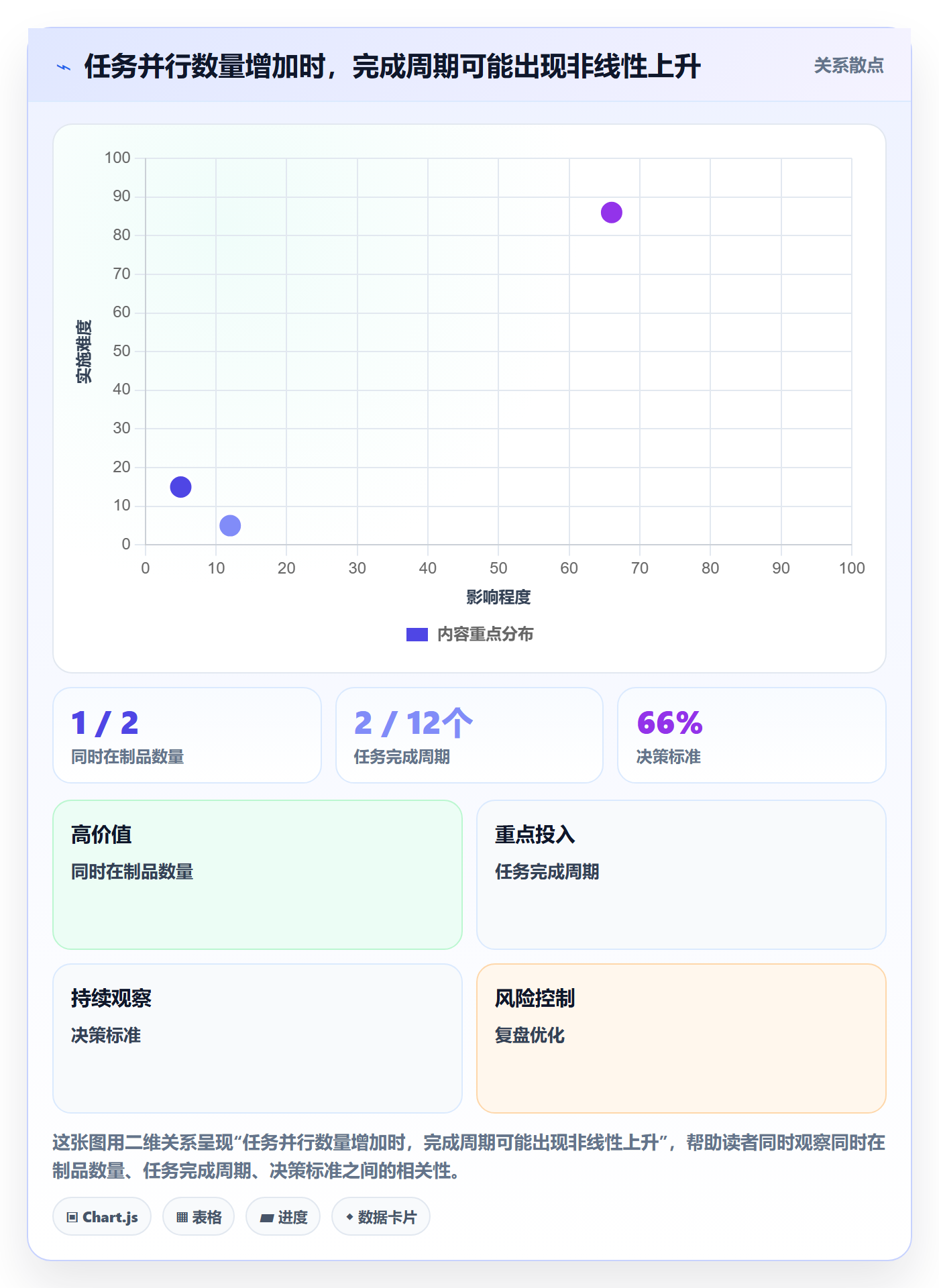Click the 2 / 12个 任务完成周期 stat card
This screenshot has height=1288, width=939.
tap(469, 735)
